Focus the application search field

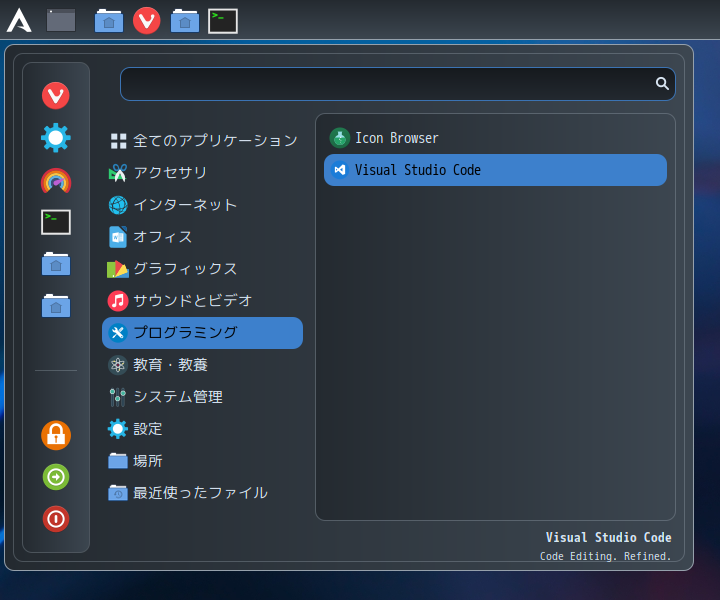[398, 84]
